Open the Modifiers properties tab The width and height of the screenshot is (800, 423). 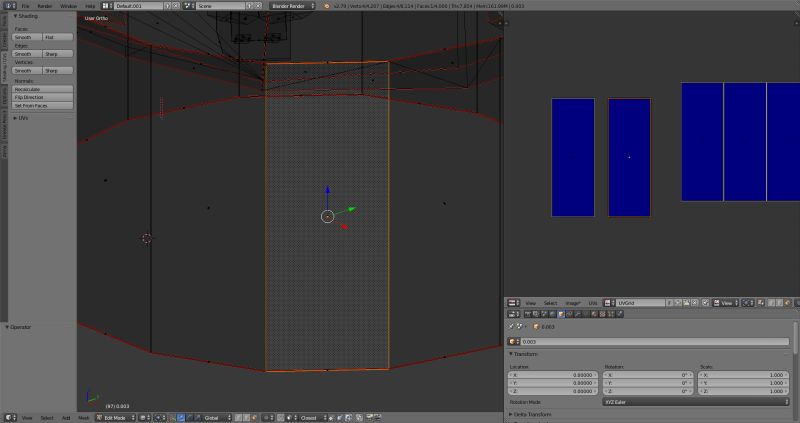pos(578,314)
